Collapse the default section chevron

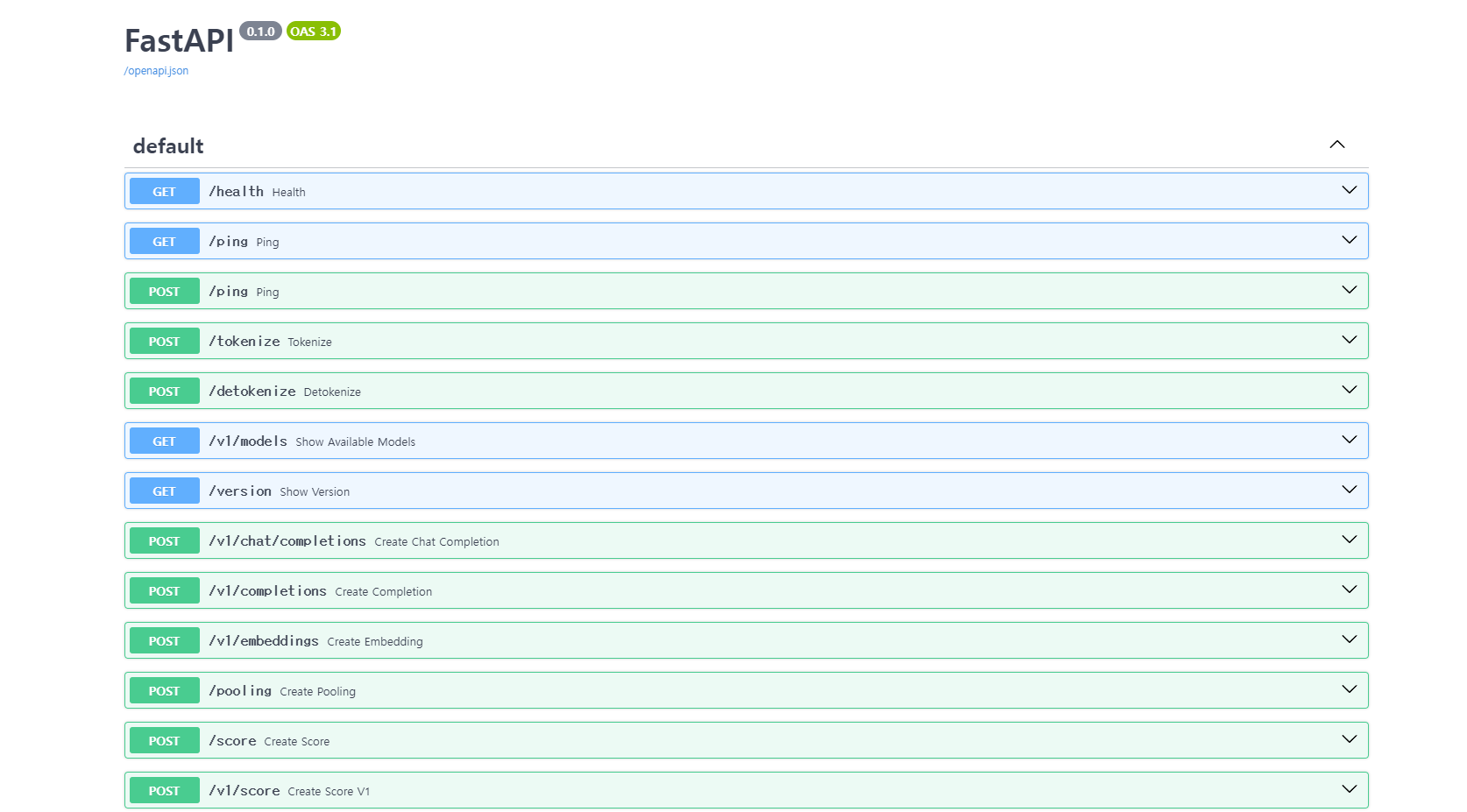1336,145
